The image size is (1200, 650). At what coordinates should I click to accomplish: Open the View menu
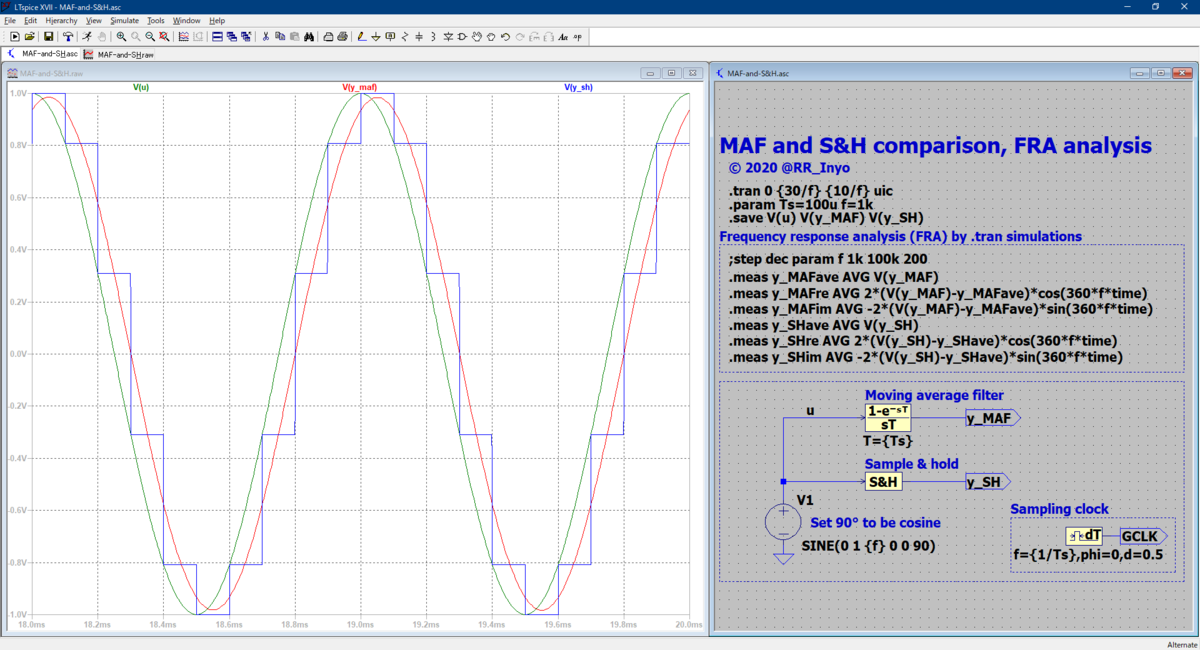click(94, 20)
